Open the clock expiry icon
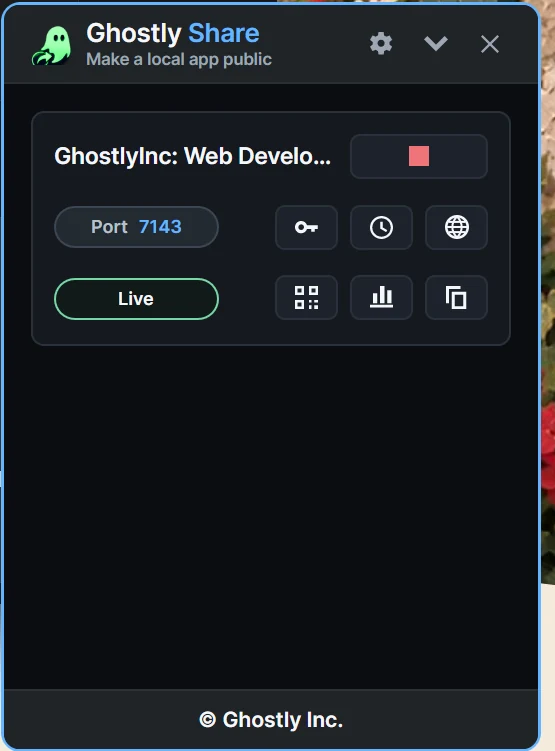The width and height of the screenshot is (555, 751). click(x=381, y=227)
